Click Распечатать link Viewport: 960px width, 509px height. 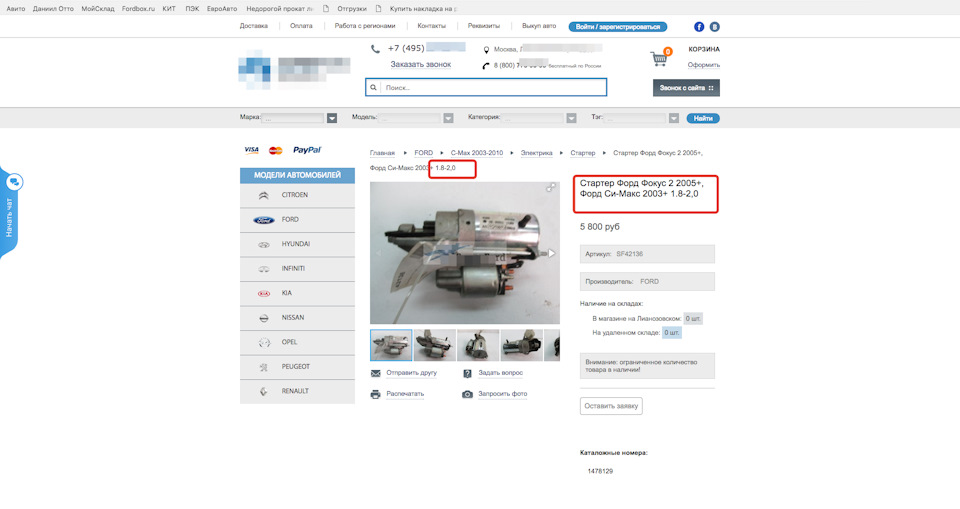[405, 394]
